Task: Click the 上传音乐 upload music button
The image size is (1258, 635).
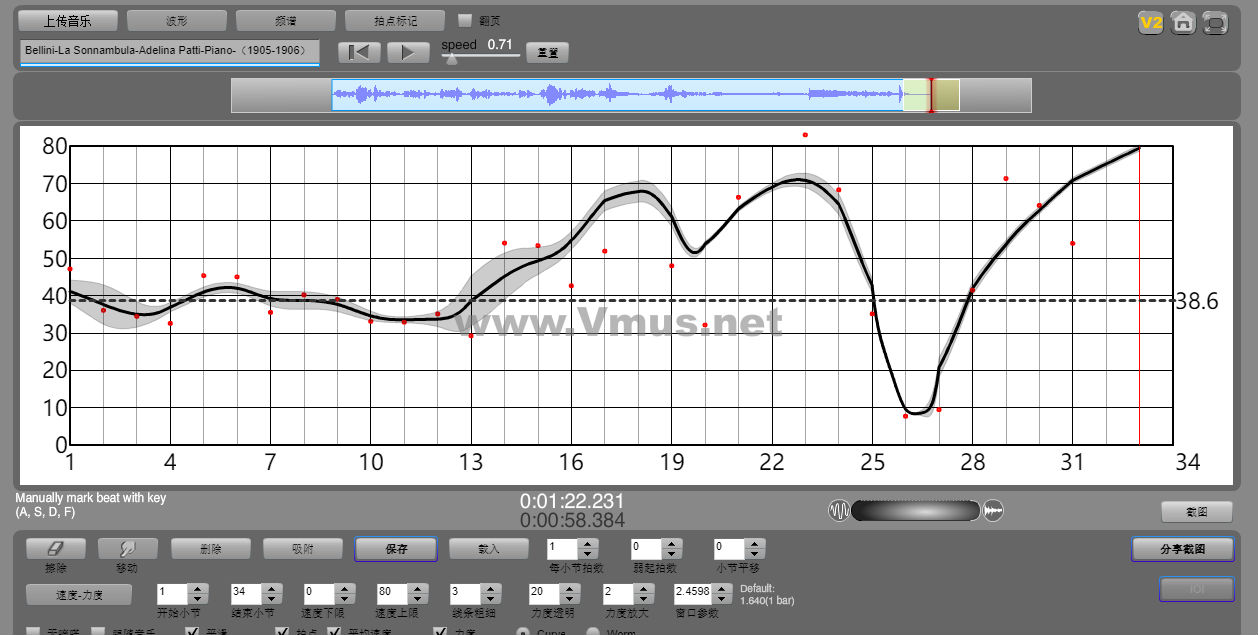Action: 69,20
